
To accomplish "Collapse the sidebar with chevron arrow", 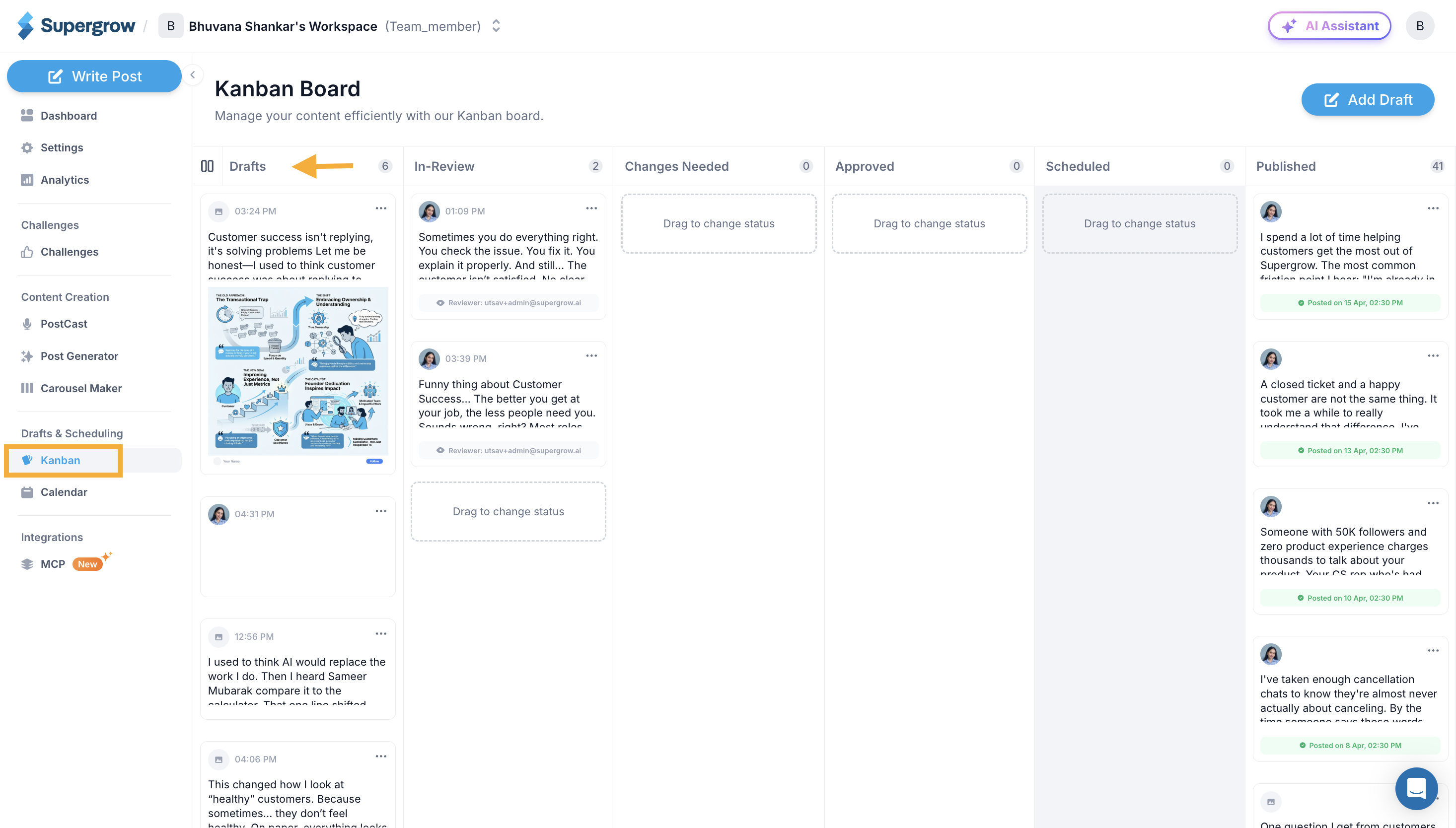I will 193,74.
